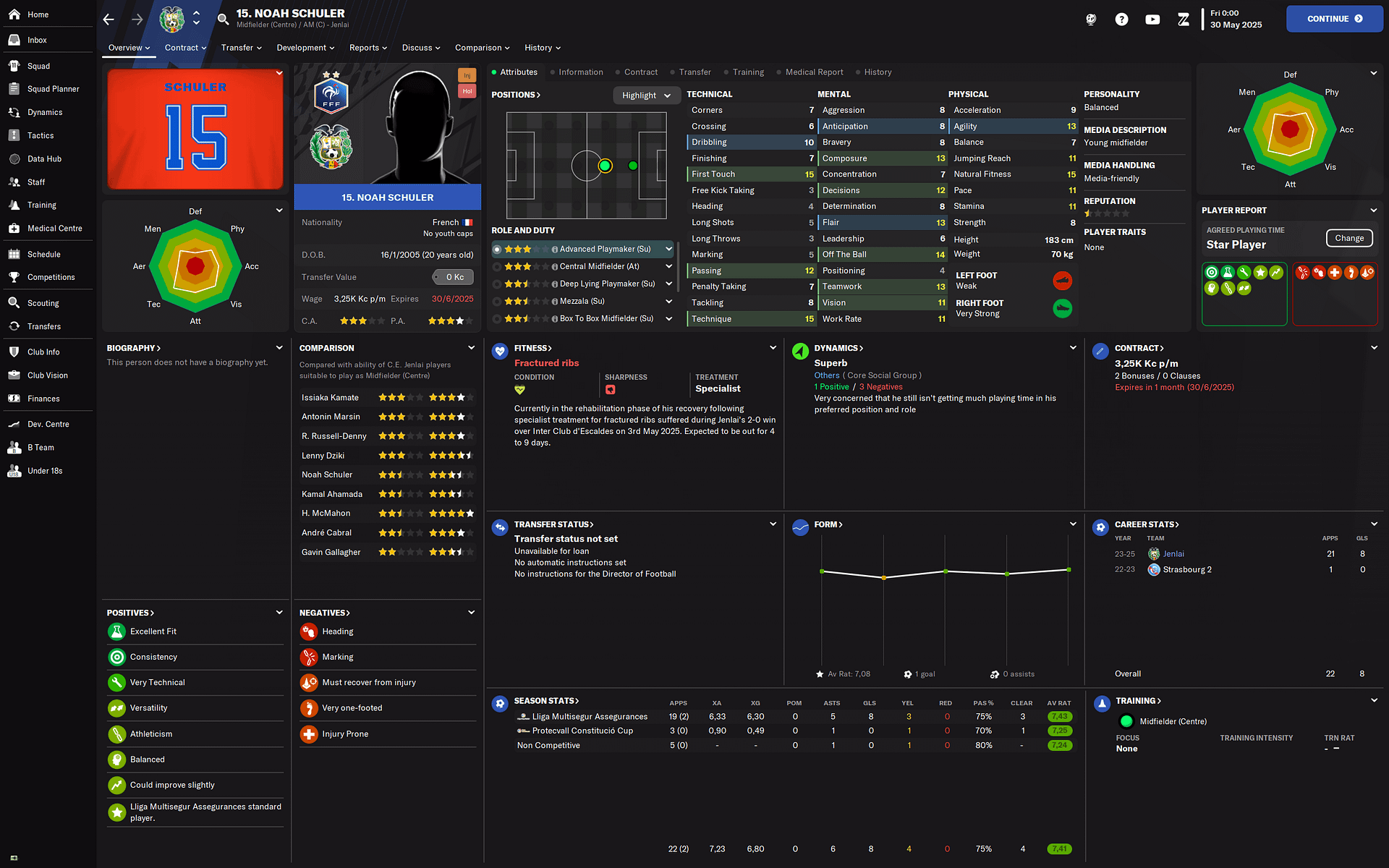Open Medical Centre from the sidebar
The width and height of the screenshot is (1389, 868).
[x=54, y=229]
